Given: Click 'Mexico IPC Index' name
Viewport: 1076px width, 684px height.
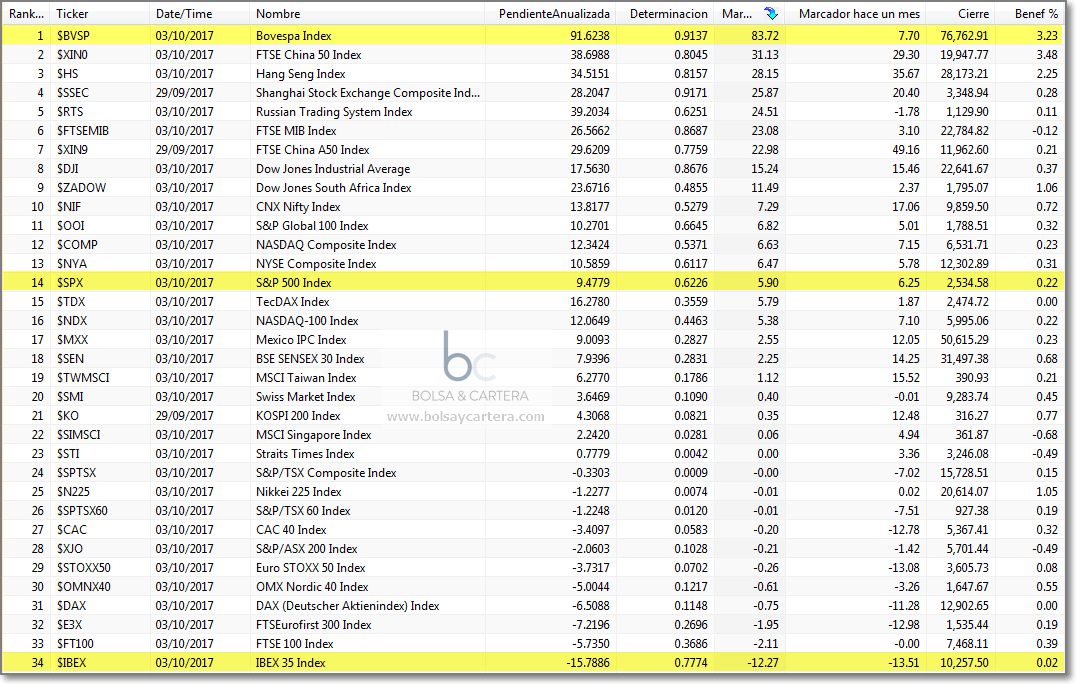Looking at the screenshot, I should (x=301, y=340).
